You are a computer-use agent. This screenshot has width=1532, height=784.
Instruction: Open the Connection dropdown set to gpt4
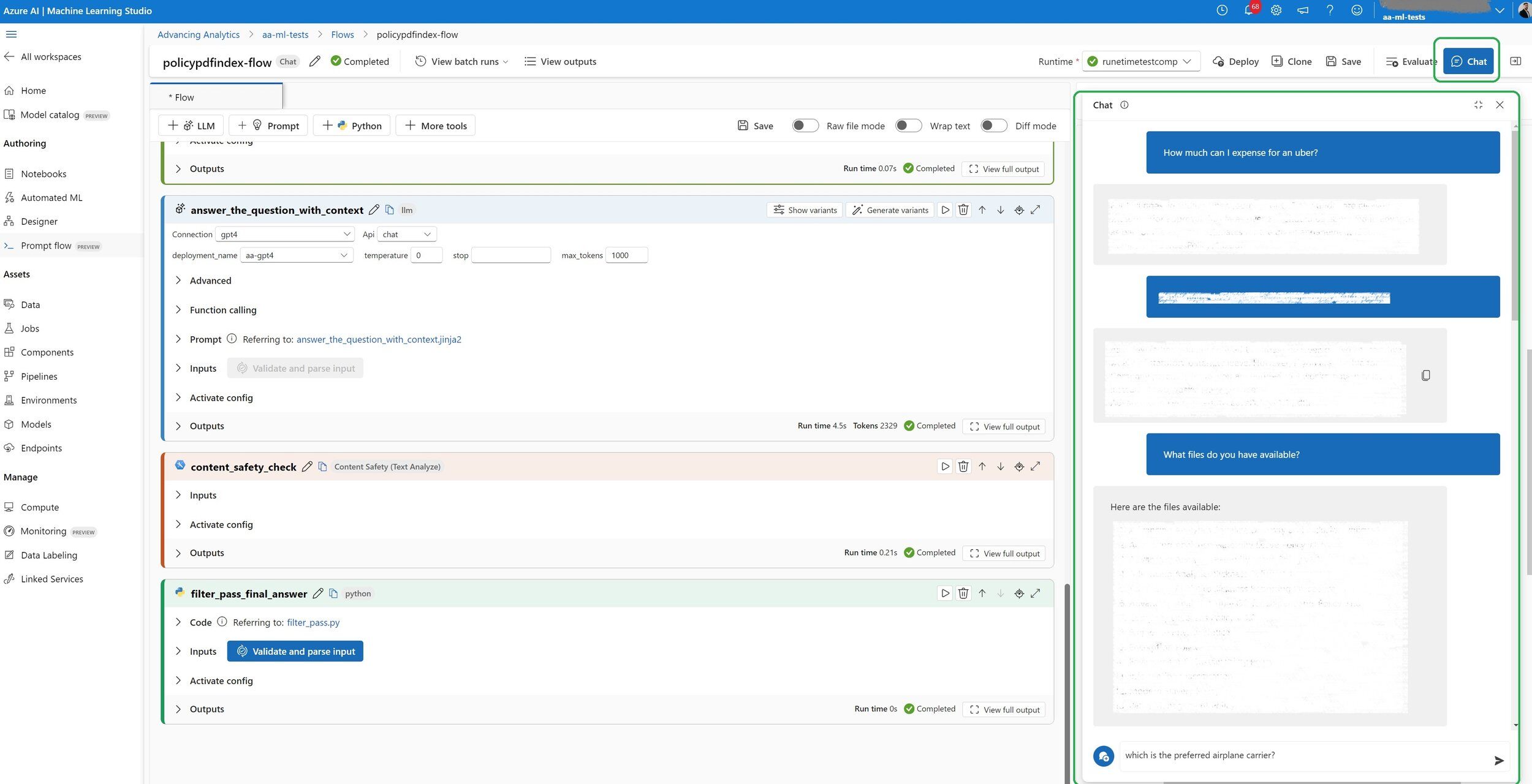(285, 234)
